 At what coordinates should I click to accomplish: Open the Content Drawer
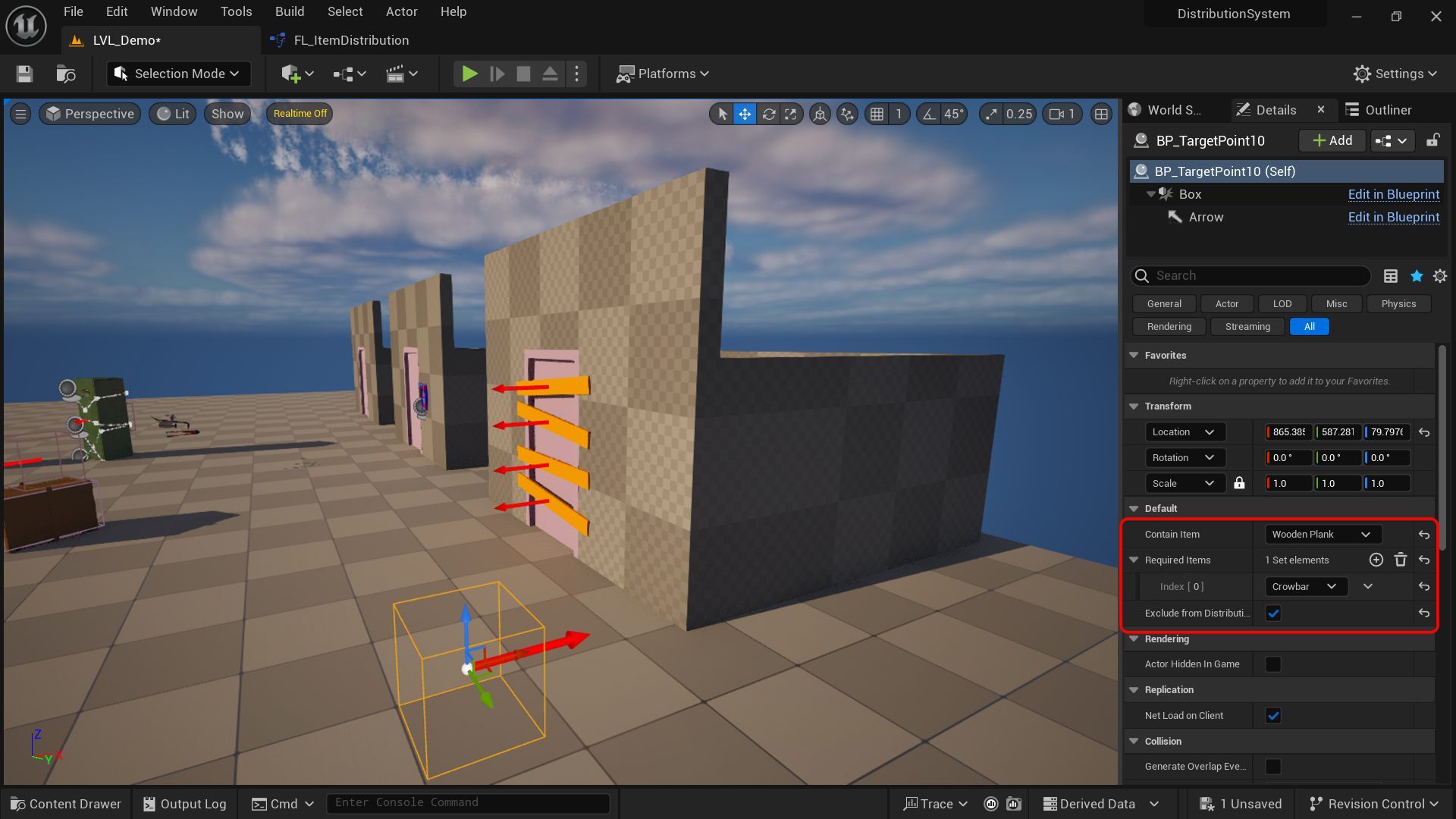click(66, 804)
